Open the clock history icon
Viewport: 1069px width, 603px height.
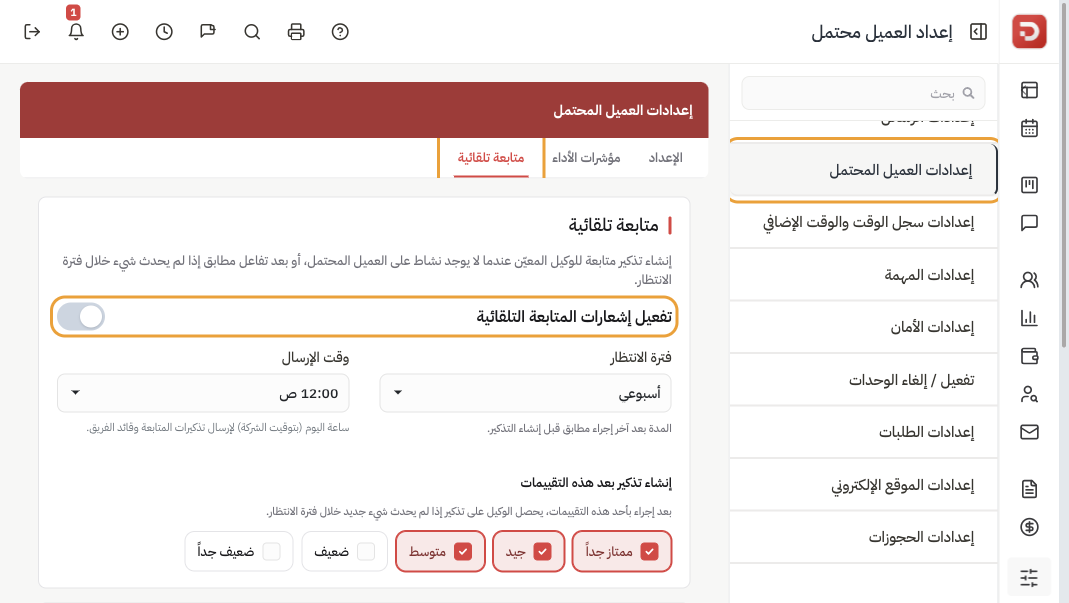click(x=164, y=32)
